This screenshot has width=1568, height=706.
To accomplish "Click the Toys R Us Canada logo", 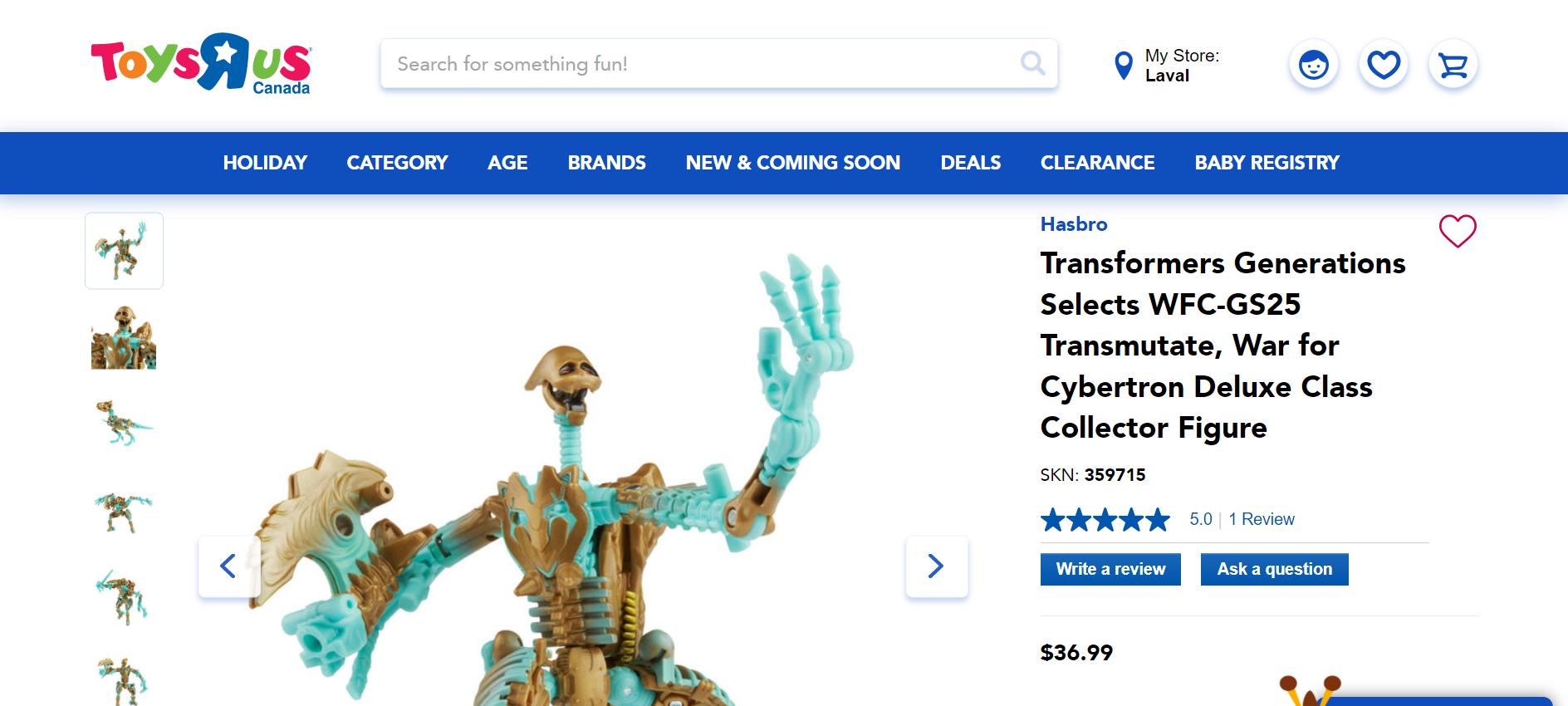I will [x=201, y=63].
